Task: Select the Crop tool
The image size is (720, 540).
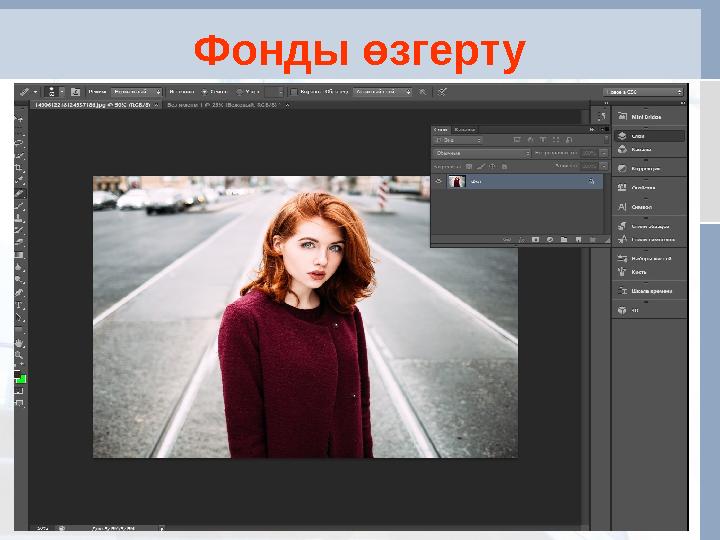Action: click(19, 168)
